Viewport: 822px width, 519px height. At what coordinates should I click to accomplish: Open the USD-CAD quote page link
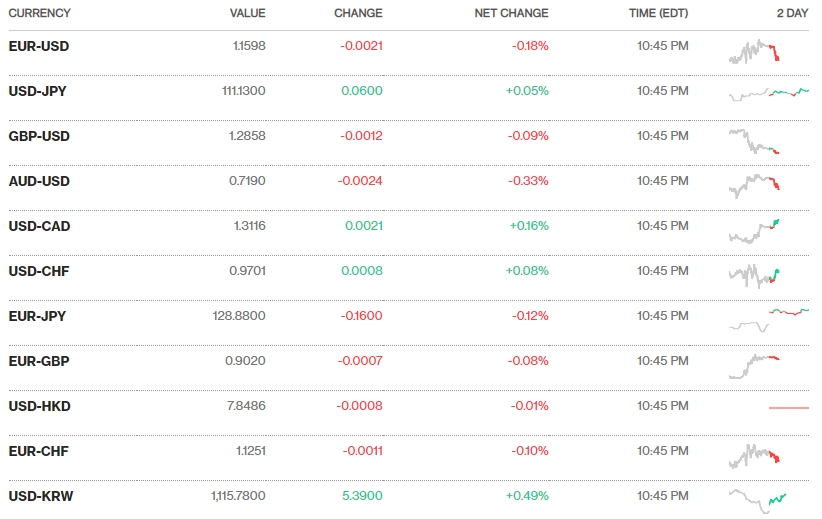39,226
